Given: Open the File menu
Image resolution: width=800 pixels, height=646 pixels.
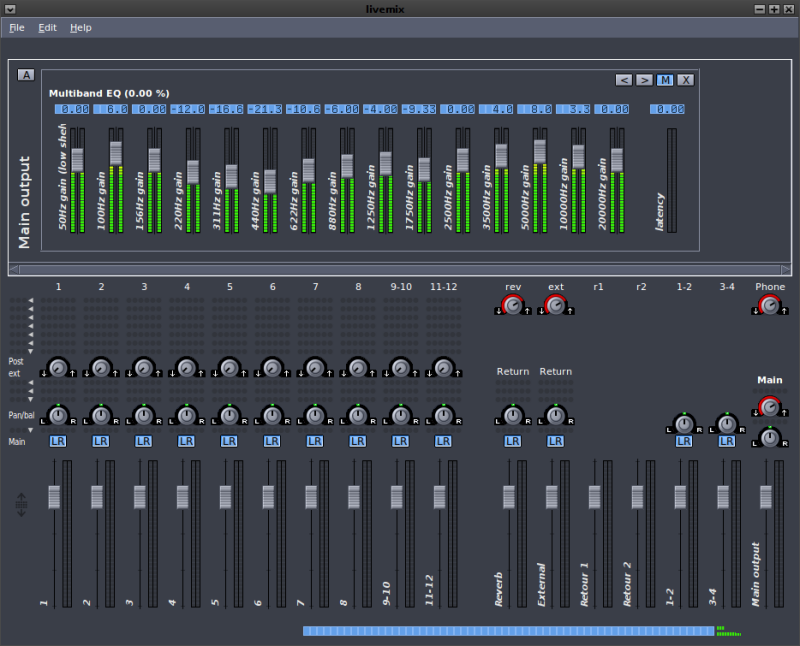Looking at the screenshot, I should click(x=17, y=28).
